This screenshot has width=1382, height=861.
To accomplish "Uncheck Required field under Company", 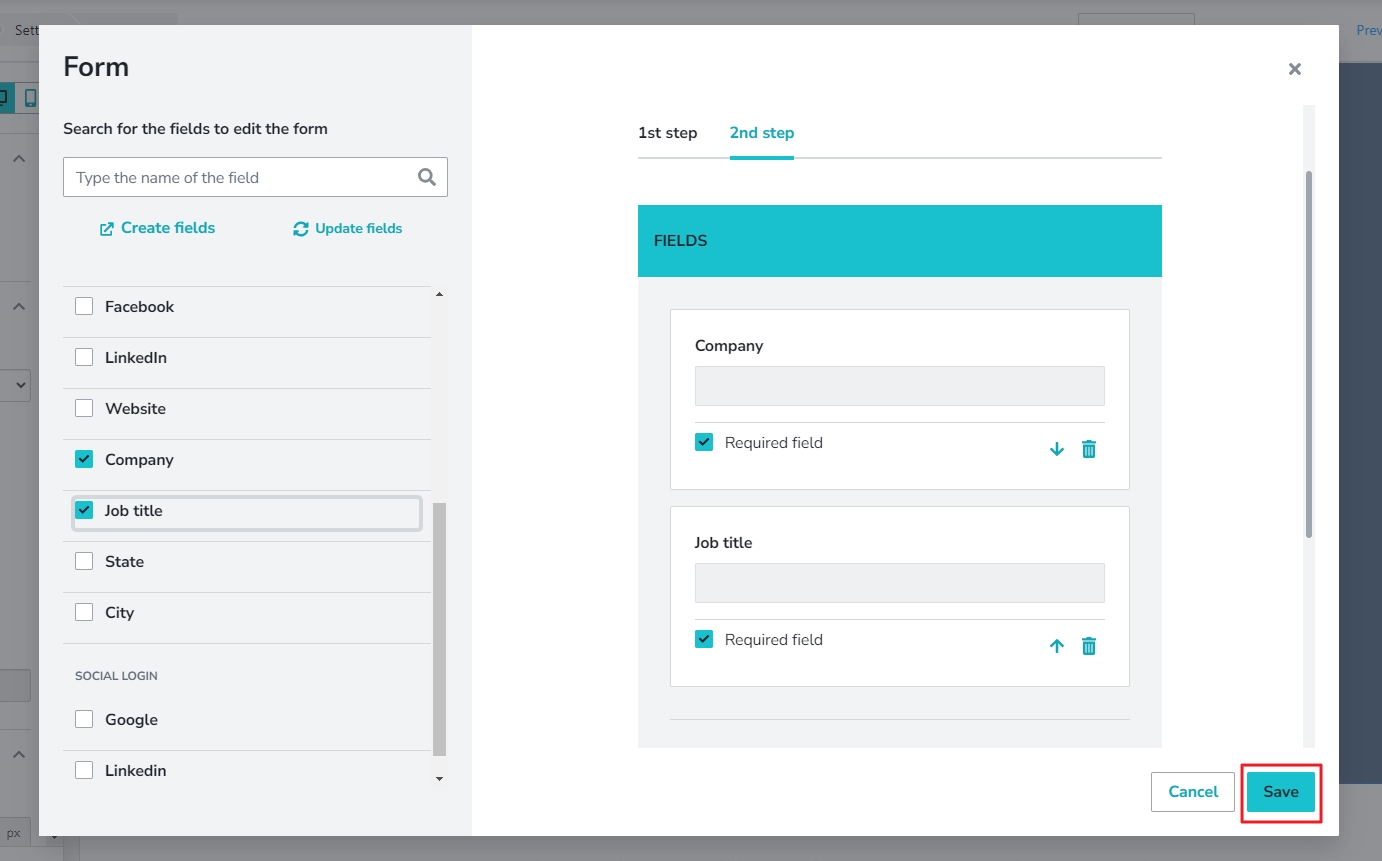I will tap(703, 441).
